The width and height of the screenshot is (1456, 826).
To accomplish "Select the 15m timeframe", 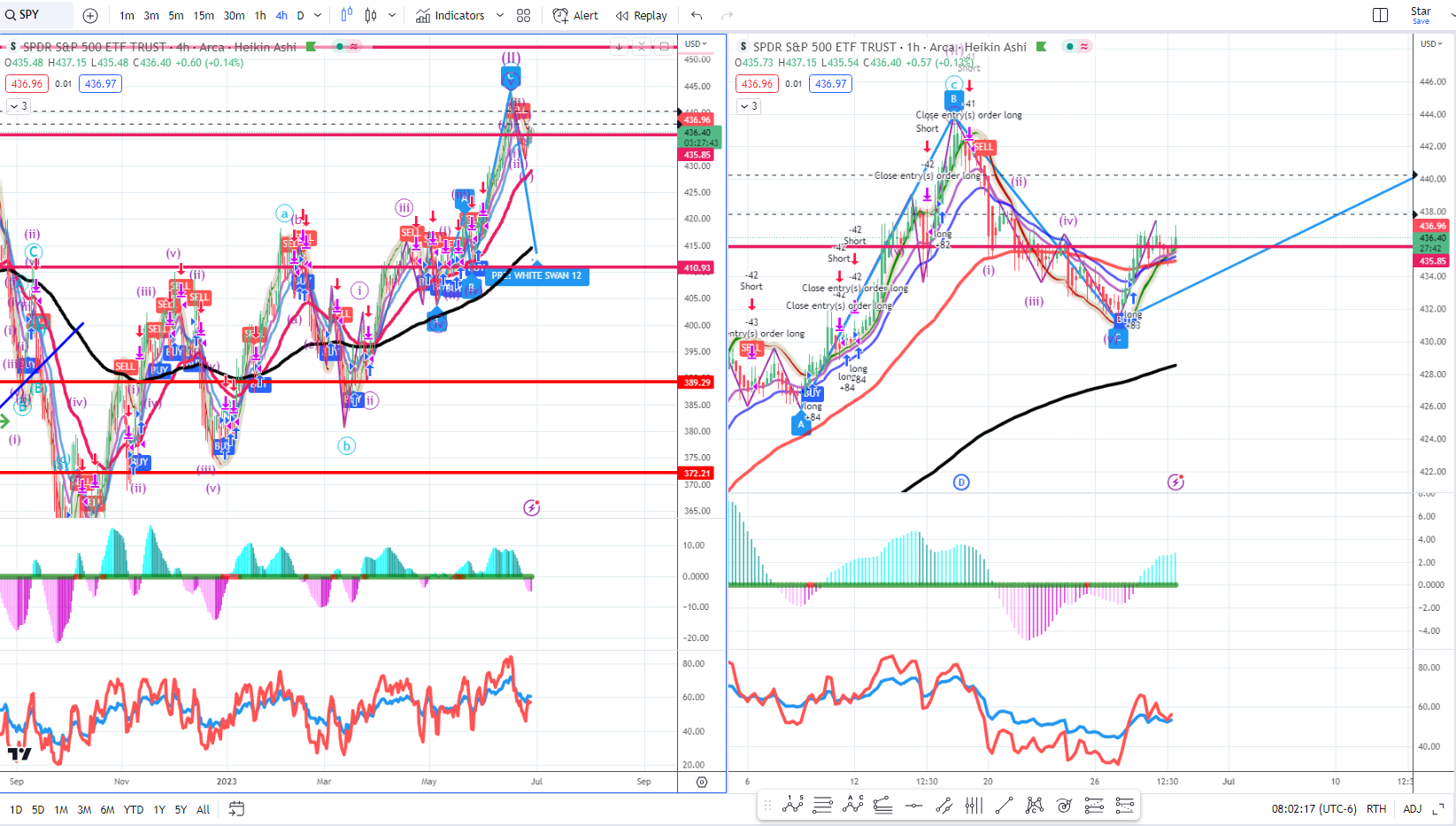I will (x=204, y=16).
